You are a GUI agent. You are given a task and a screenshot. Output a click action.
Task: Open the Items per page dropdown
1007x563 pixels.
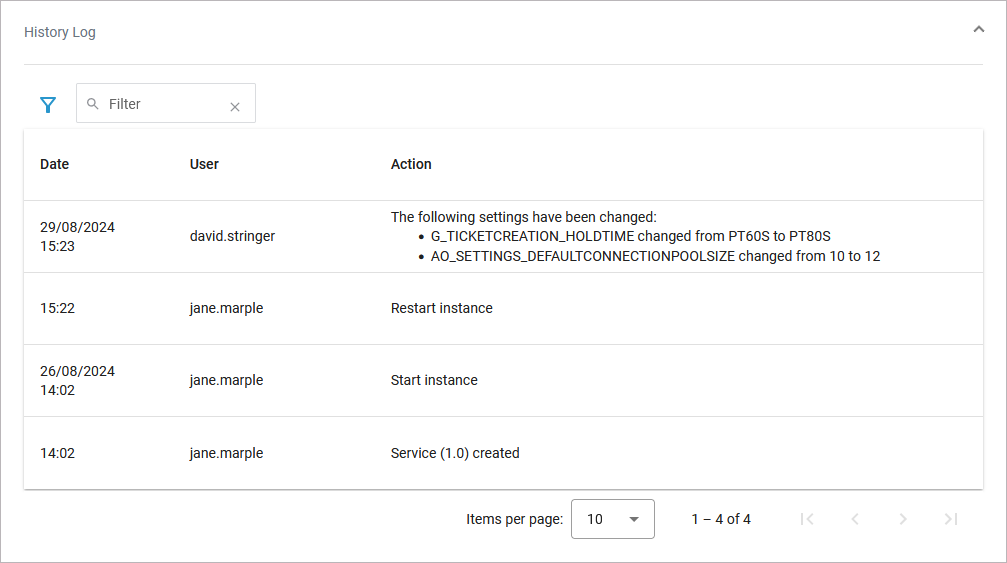pos(612,519)
